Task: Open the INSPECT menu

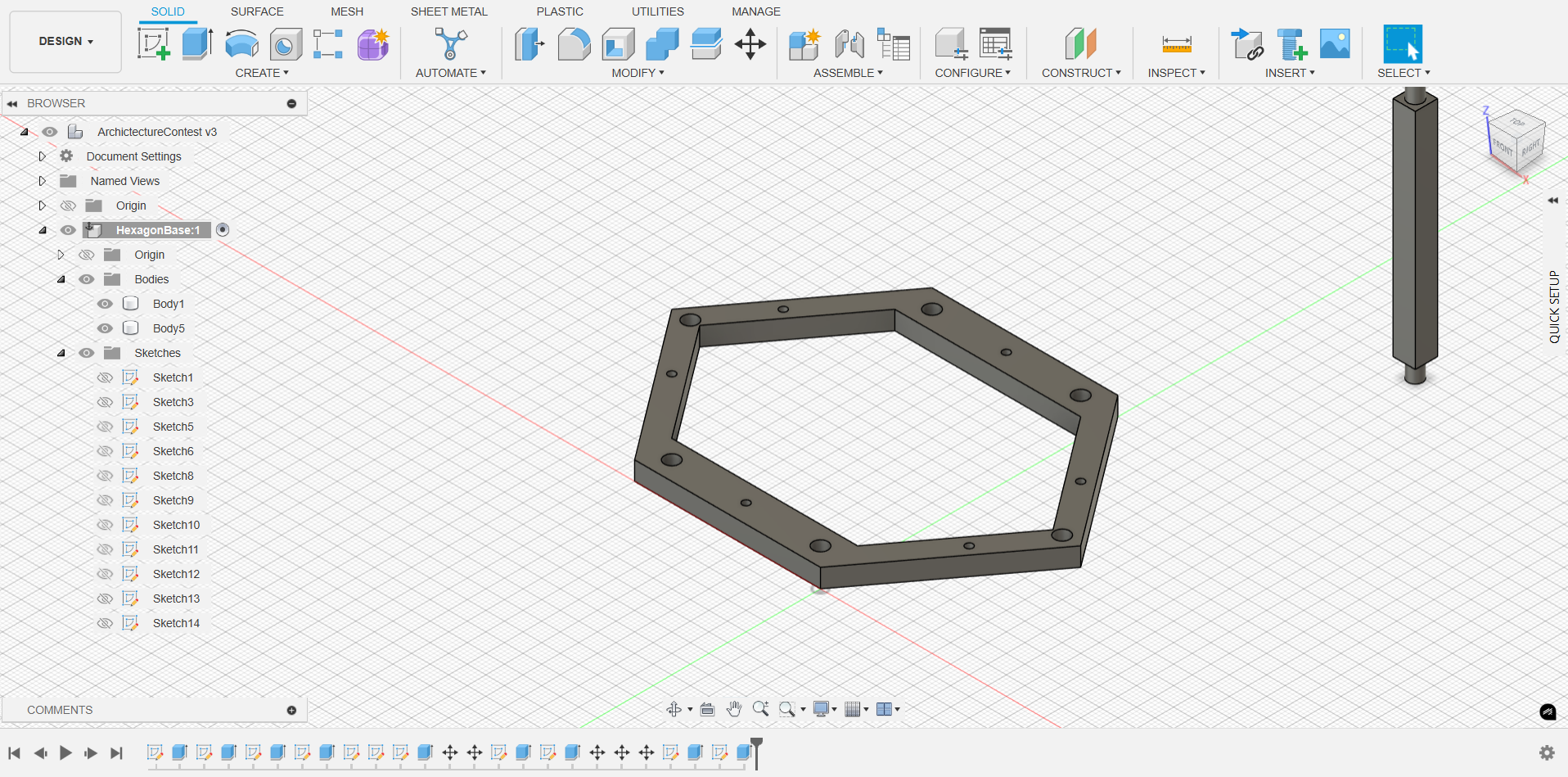Action: pyautogui.click(x=1176, y=73)
